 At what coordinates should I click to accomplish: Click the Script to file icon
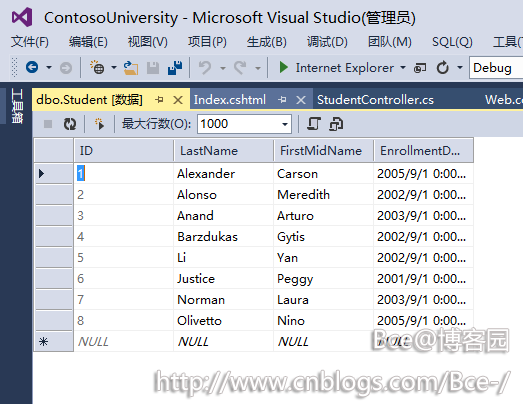336,124
